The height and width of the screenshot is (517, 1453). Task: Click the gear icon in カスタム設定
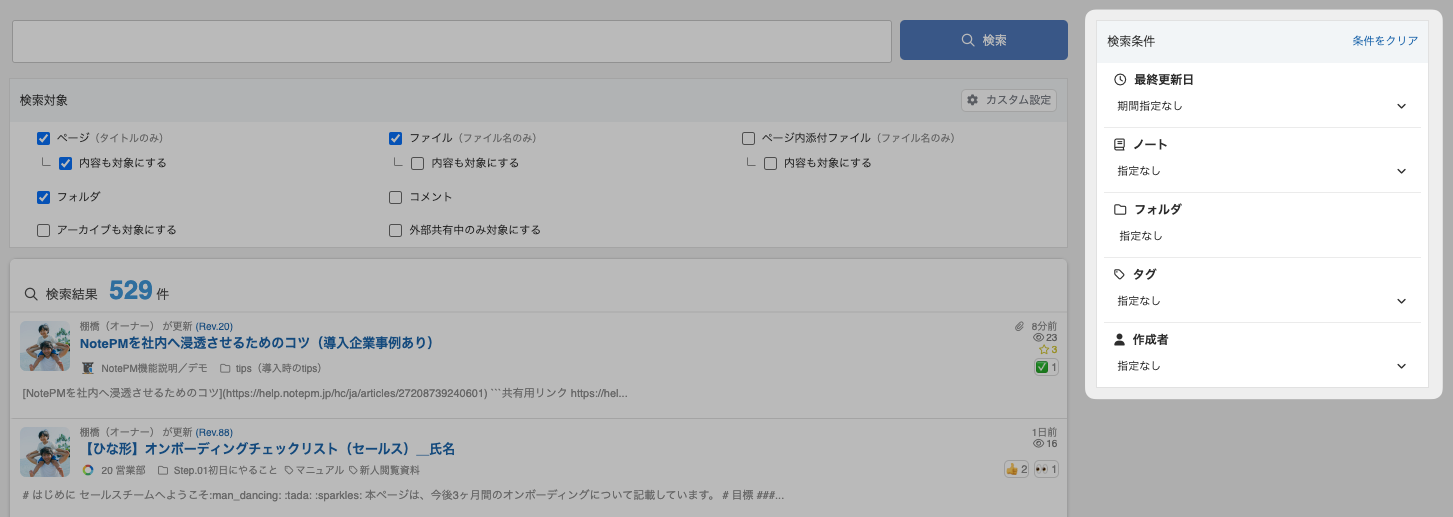(x=973, y=100)
